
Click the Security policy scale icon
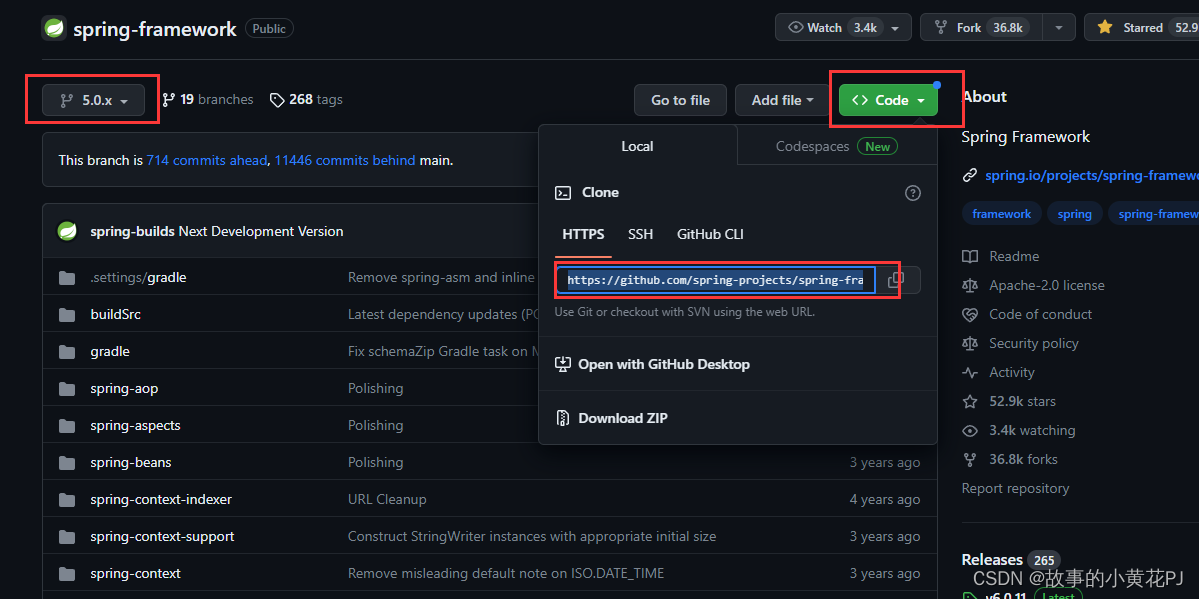point(970,343)
